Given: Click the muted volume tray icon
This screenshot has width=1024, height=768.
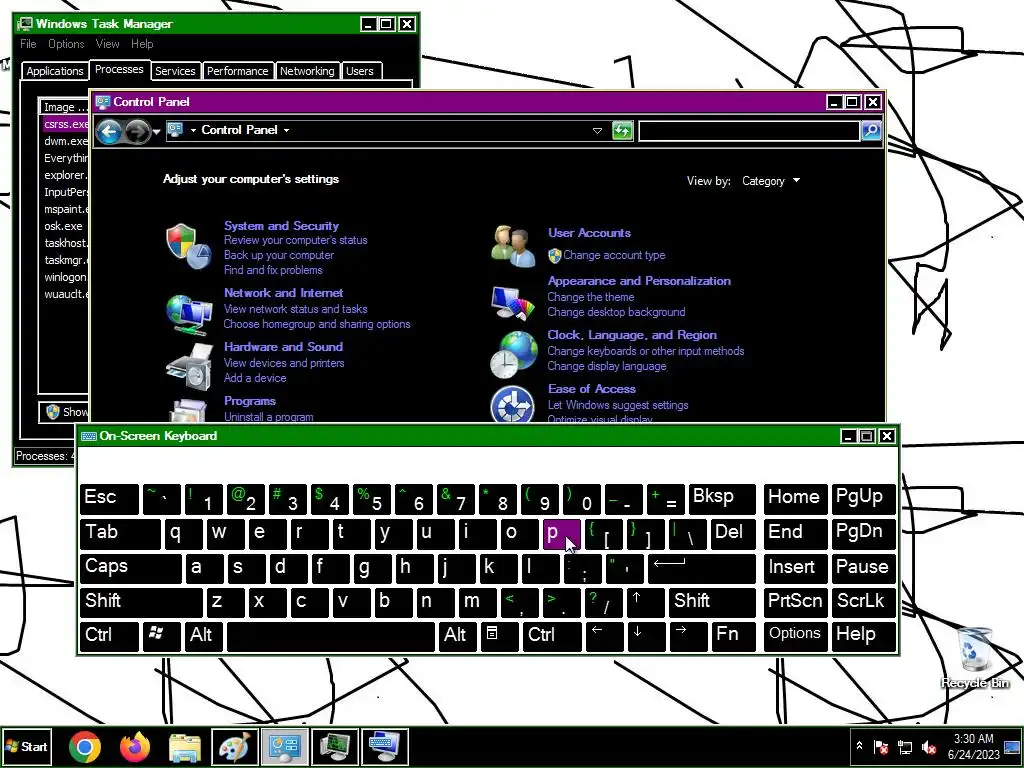Looking at the screenshot, I should point(928,746).
